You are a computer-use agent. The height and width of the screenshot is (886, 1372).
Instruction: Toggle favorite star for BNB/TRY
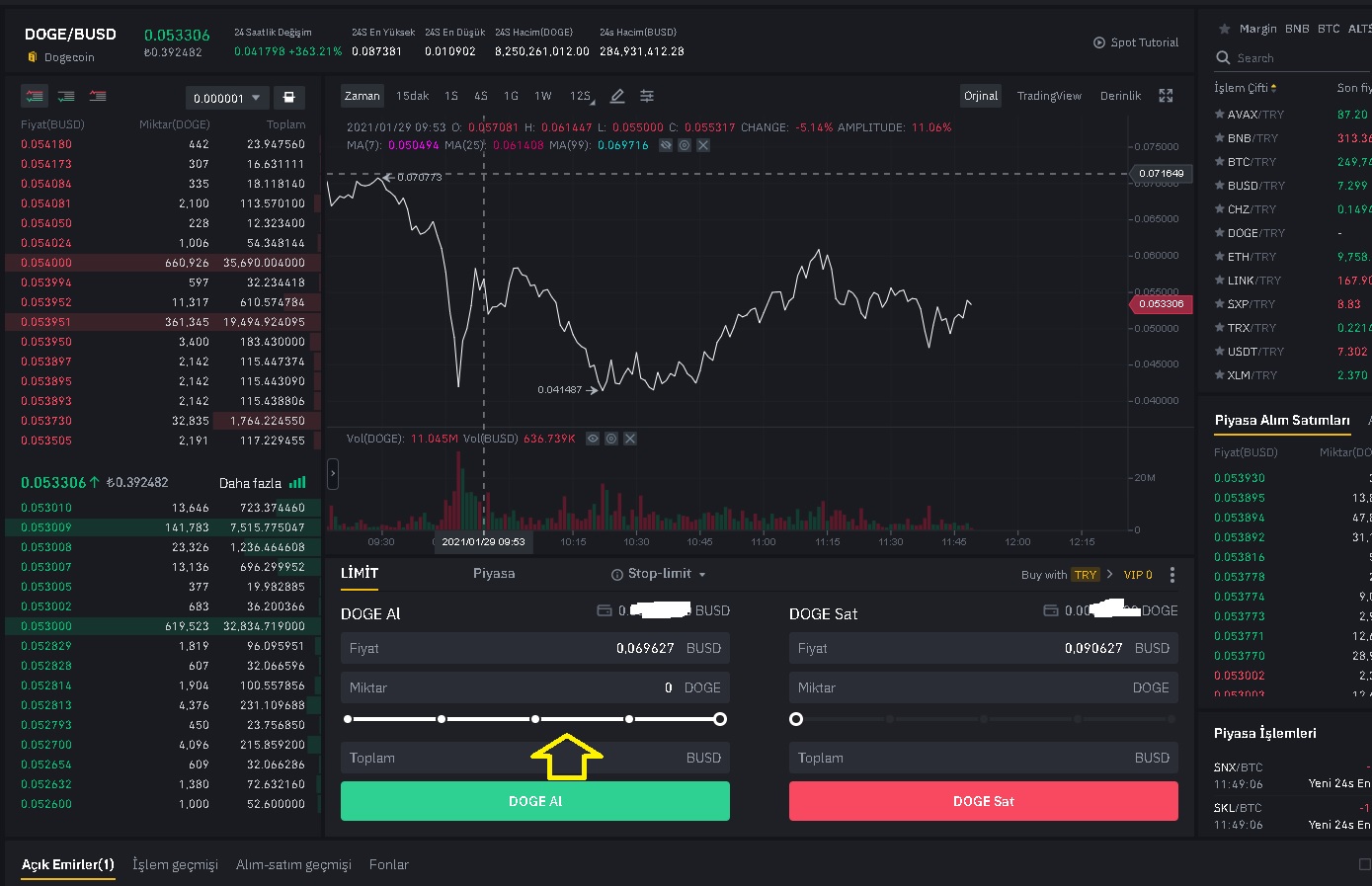pos(1220,138)
